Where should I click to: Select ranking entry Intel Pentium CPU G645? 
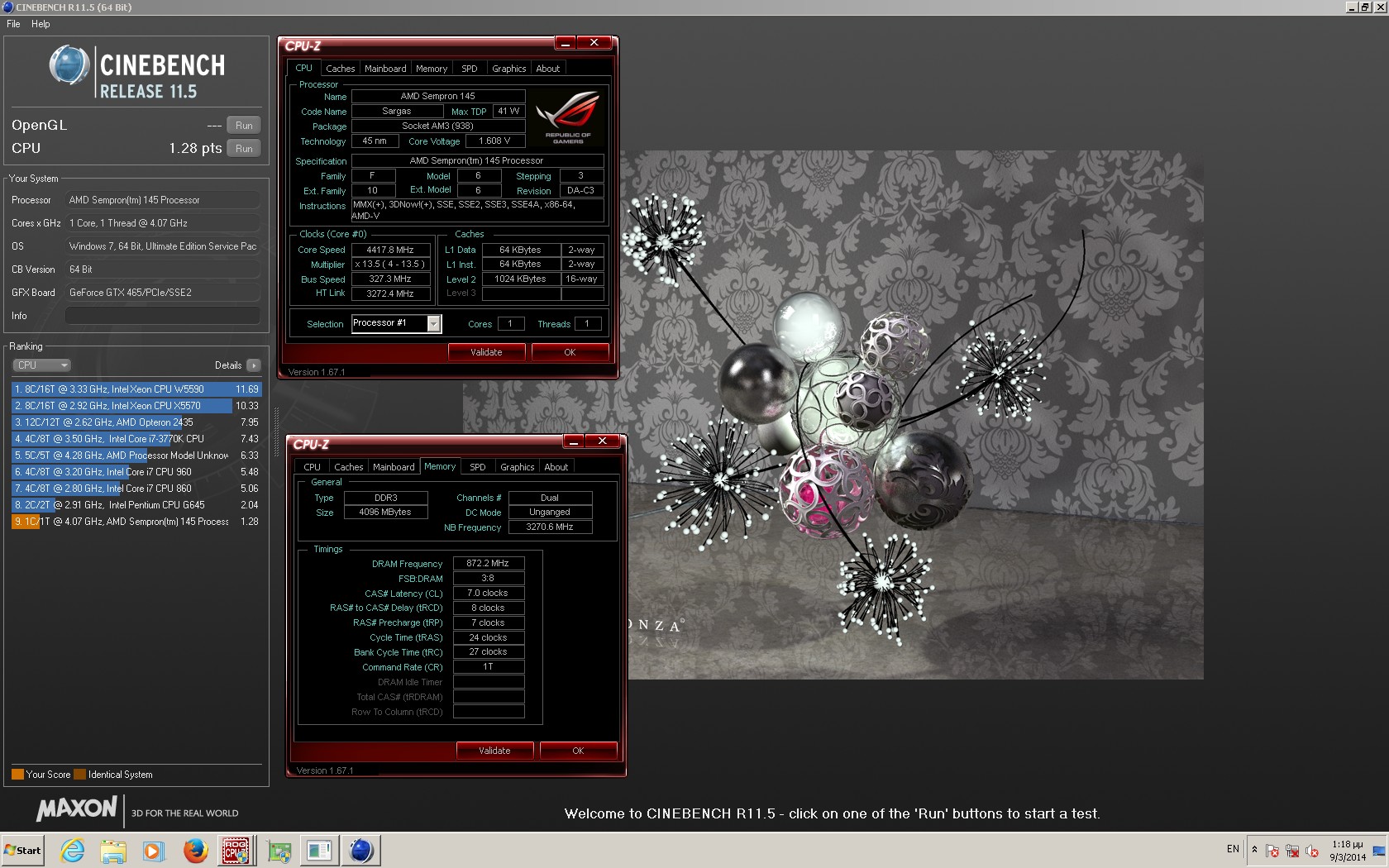136,505
